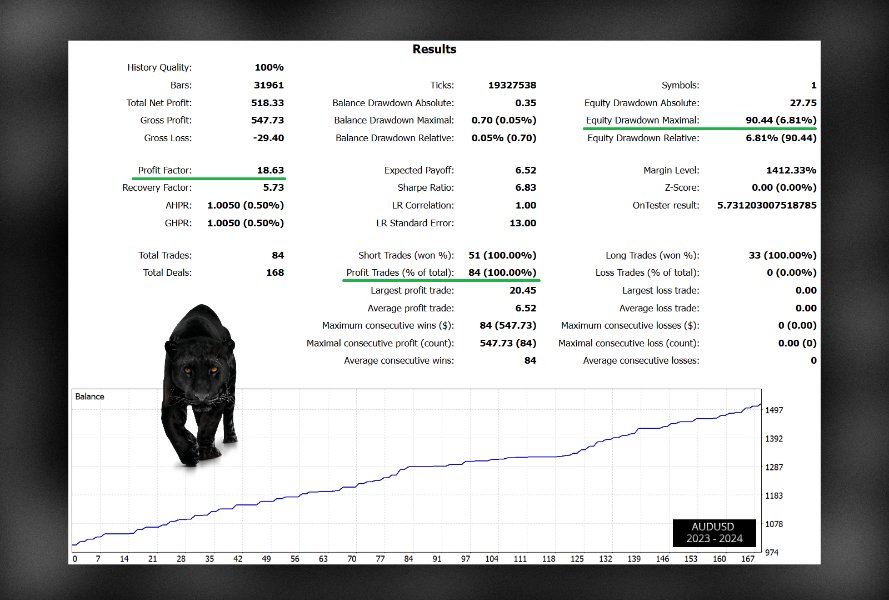889x600 pixels.
Task: Click the 1497 mark on the balance axis
Action: (774, 411)
